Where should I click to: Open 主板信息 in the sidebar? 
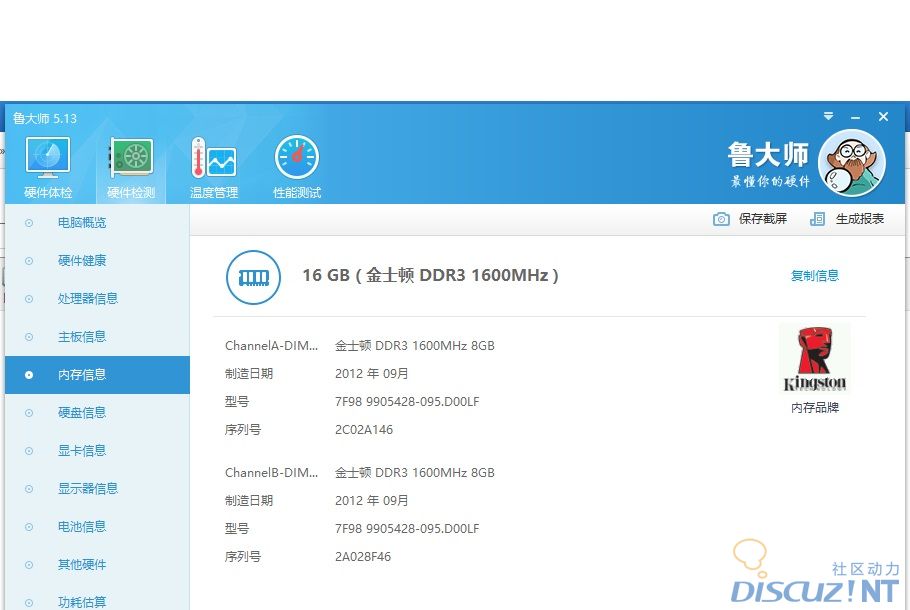(97, 337)
